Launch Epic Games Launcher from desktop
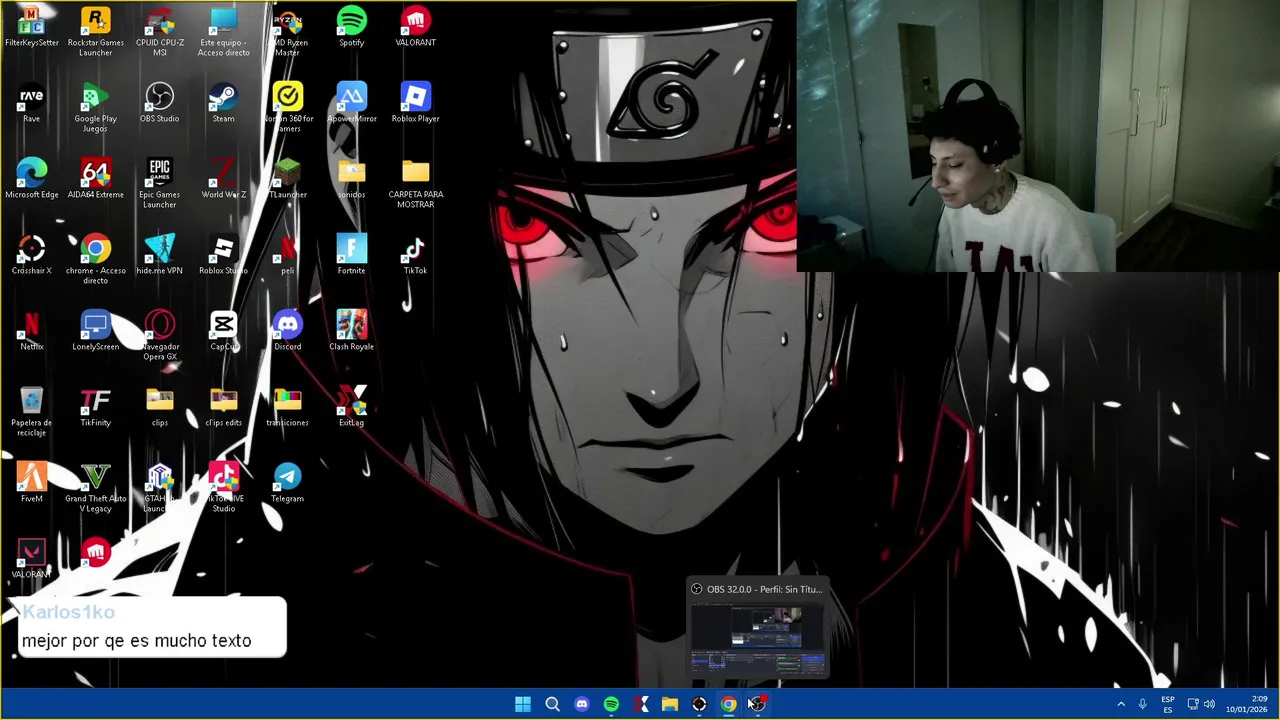The width and height of the screenshot is (1280, 720). click(x=160, y=184)
